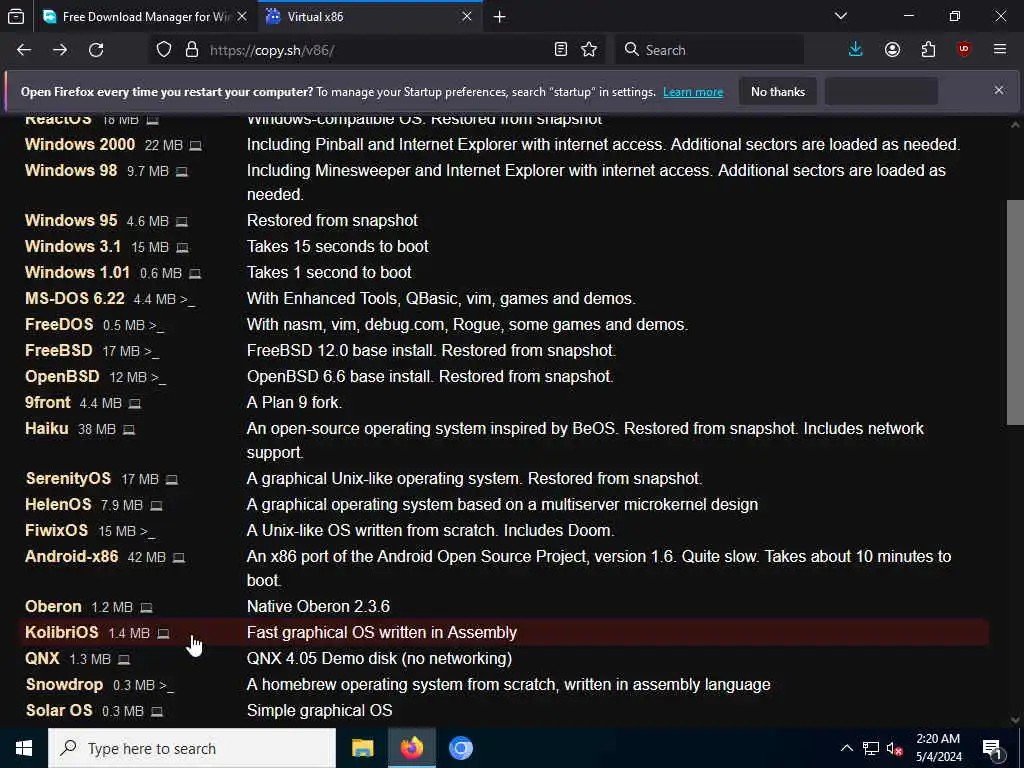1024x768 pixels.
Task: Open the uBlock Origin extension icon
Action: (x=964, y=50)
